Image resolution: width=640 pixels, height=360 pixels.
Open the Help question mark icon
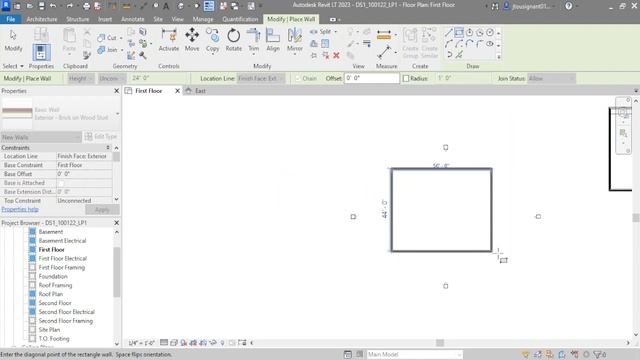569,6
